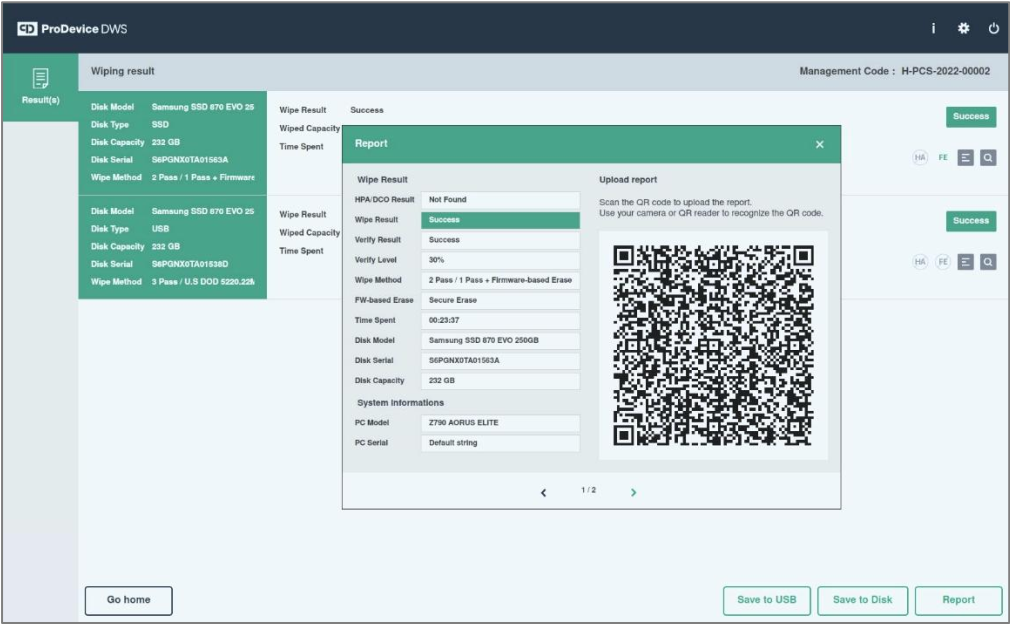Click PC Serial 'Default string' field

500,443
